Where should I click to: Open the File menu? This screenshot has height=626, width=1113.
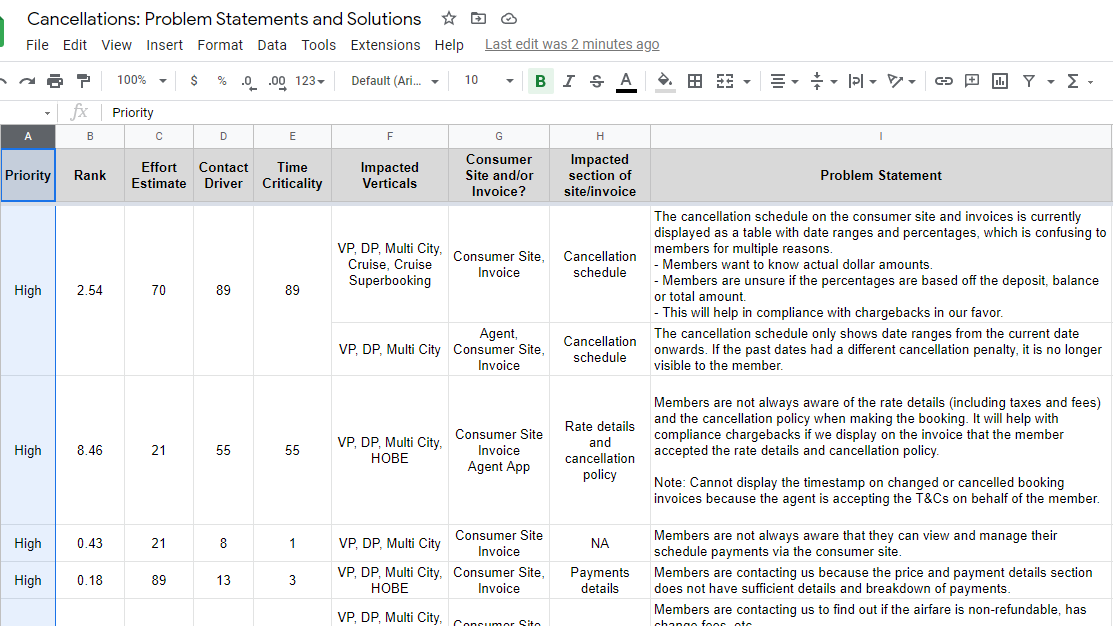pyautogui.click(x=37, y=45)
